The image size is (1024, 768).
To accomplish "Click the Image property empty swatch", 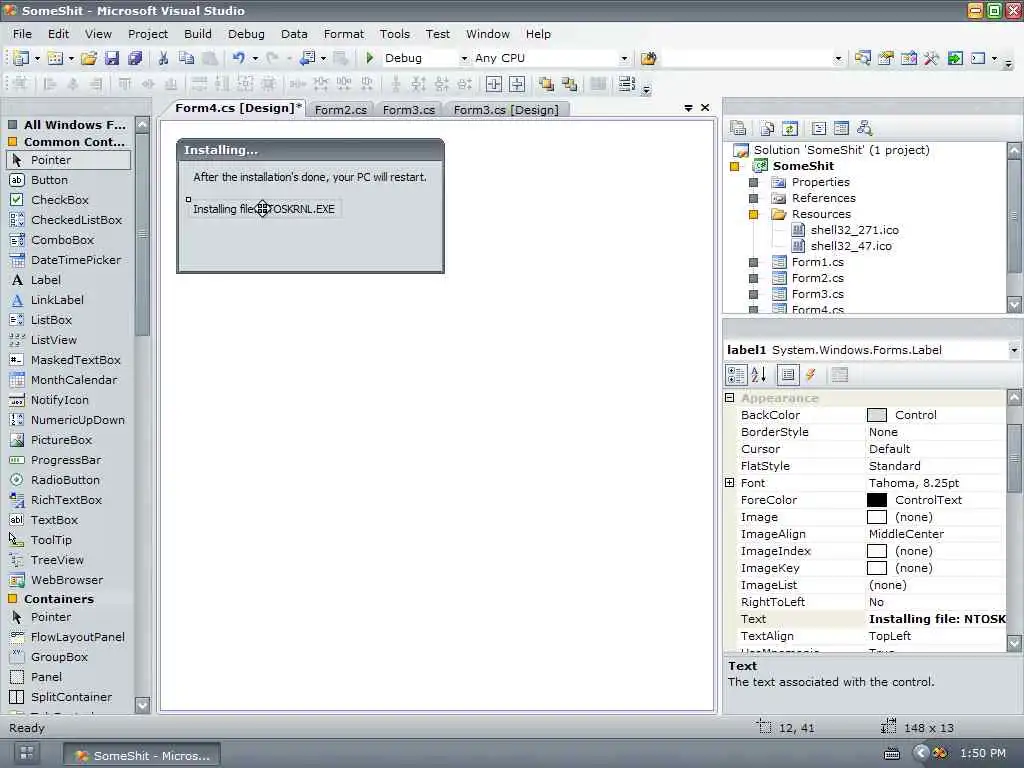I will click(876, 517).
